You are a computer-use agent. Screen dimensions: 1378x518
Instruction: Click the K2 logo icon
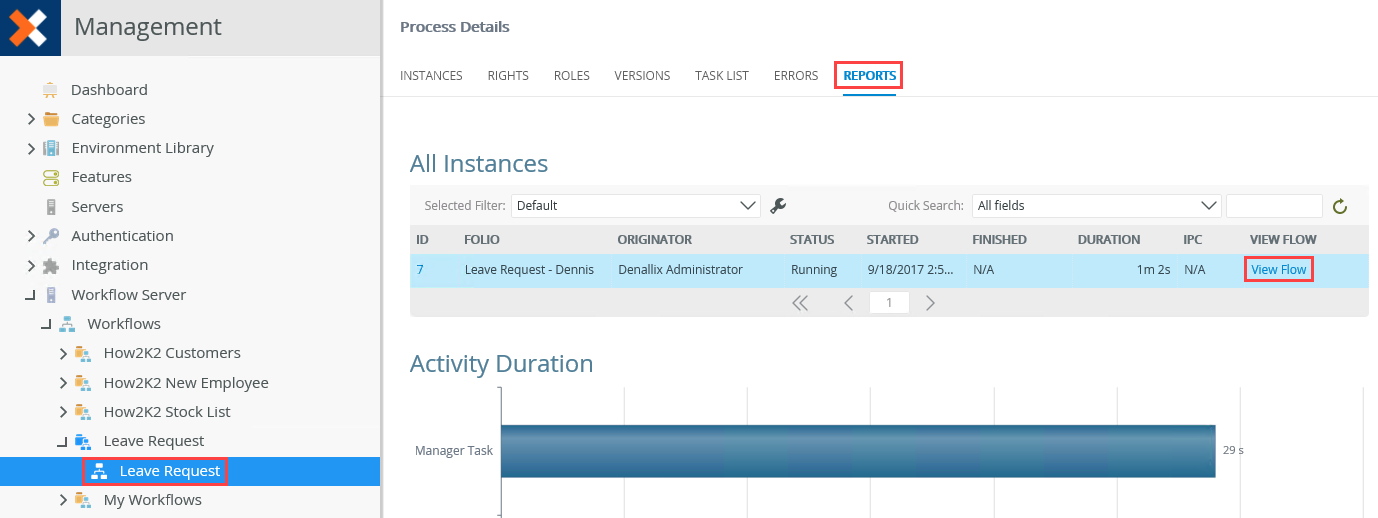(x=29, y=27)
